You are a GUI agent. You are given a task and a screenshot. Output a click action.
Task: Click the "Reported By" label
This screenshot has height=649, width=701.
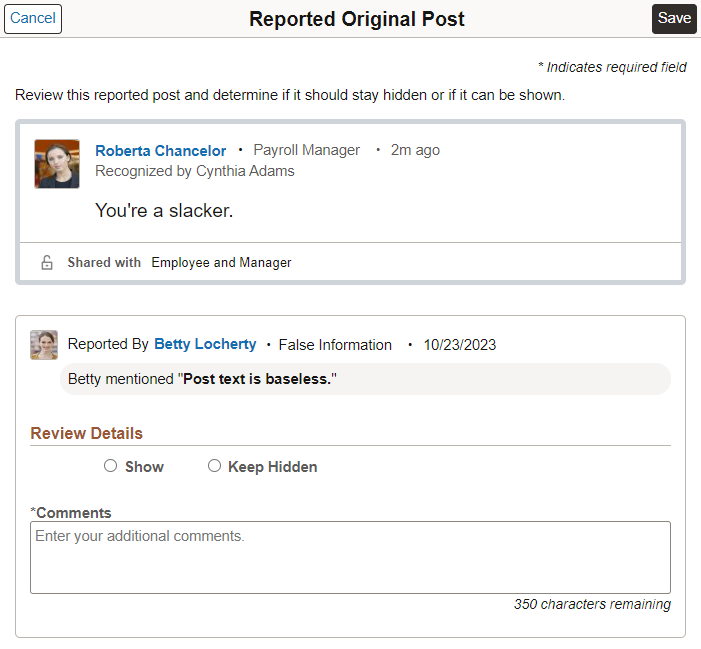(108, 344)
